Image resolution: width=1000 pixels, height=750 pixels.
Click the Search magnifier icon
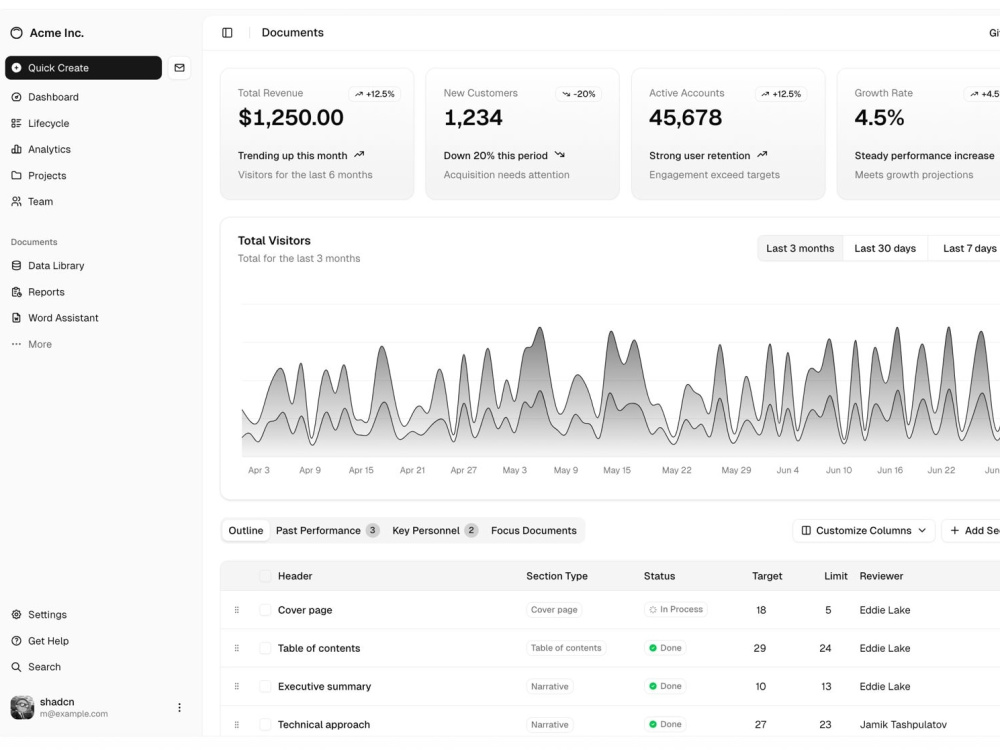[17, 667]
